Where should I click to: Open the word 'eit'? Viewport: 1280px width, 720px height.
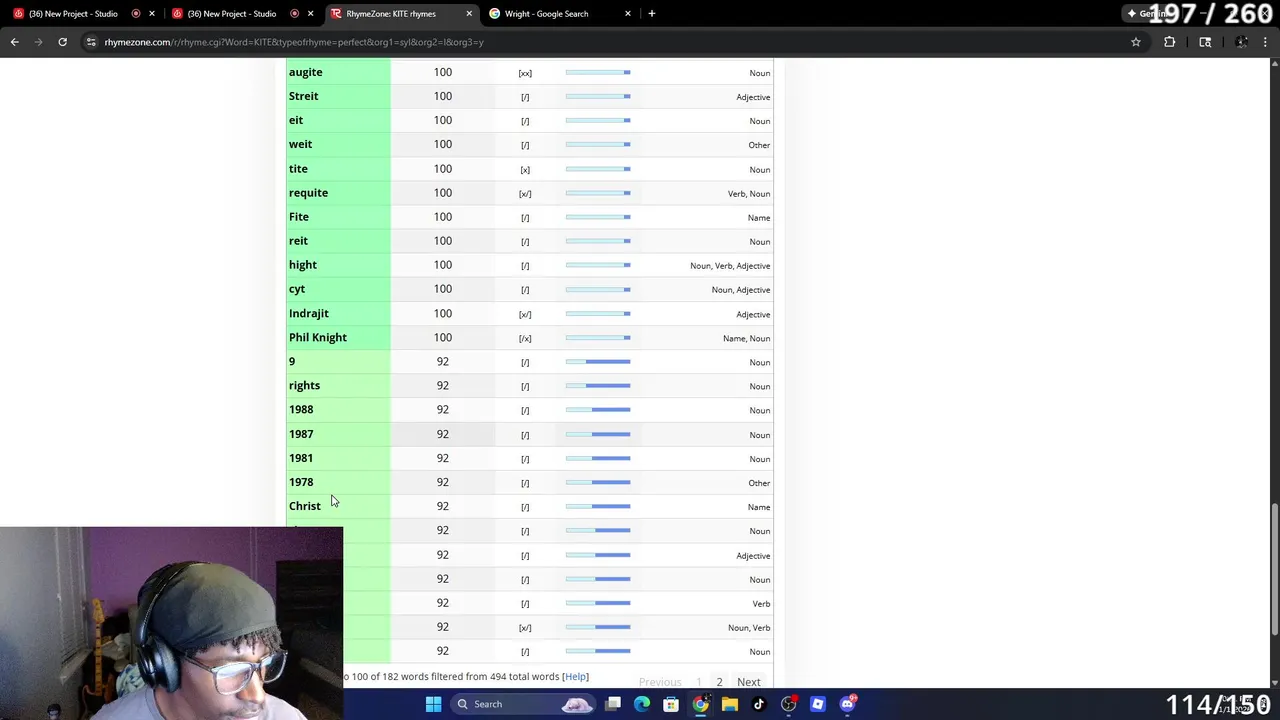pos(295,120)
